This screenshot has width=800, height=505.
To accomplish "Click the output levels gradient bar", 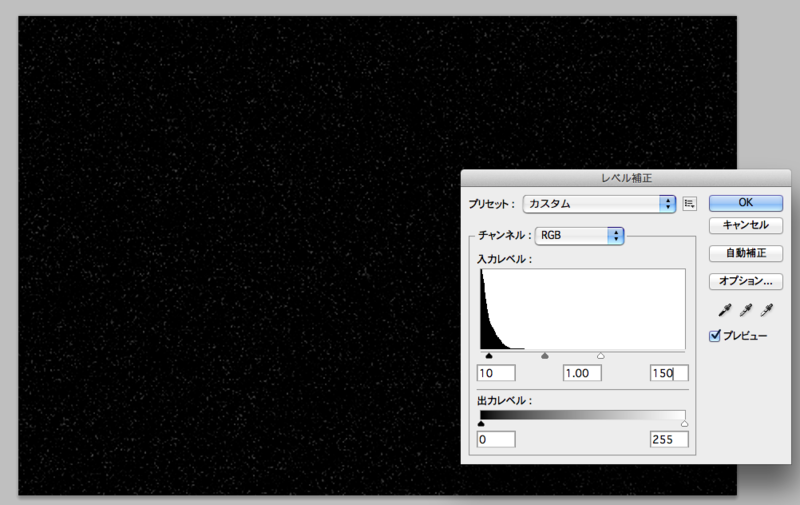I will 583,415.
